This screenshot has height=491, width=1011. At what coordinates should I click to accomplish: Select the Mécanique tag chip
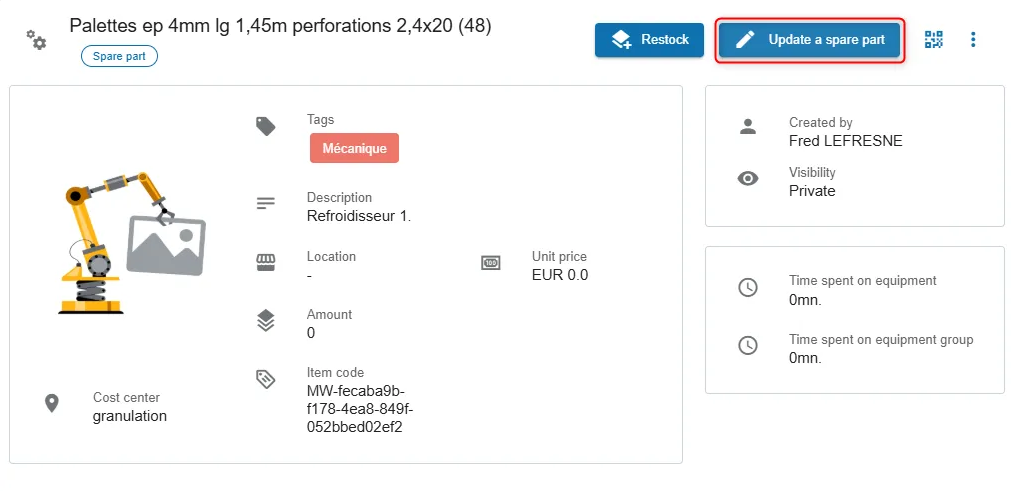(355, 148)
